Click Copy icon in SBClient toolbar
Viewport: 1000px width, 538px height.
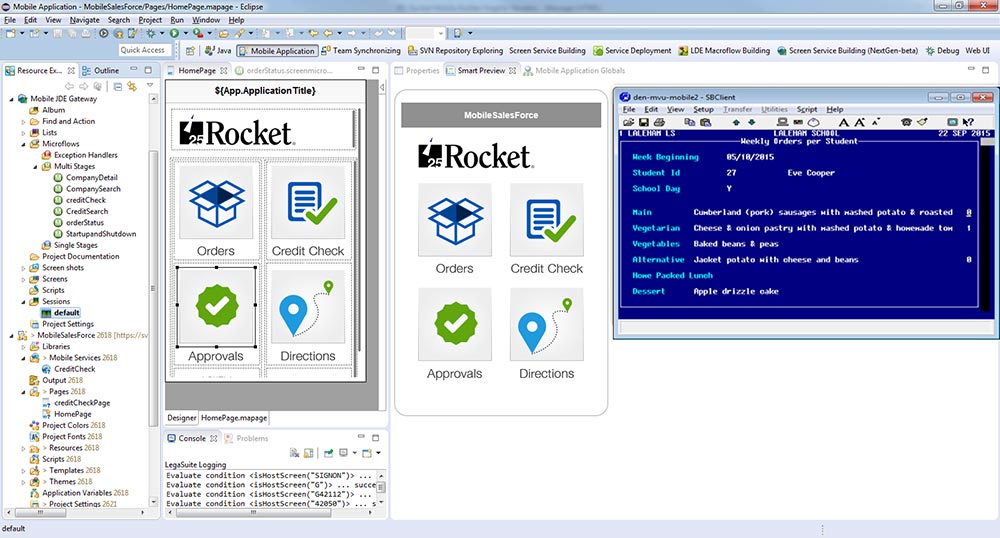[689, 122]
